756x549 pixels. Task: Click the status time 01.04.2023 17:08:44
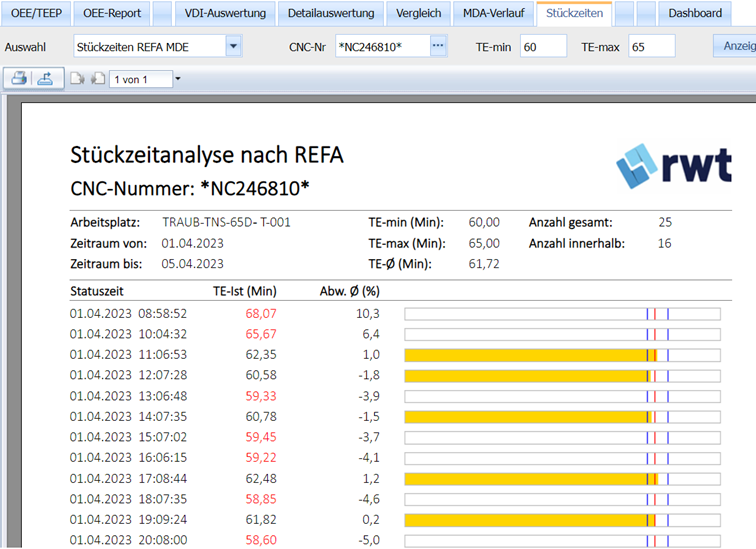point(128,479)
